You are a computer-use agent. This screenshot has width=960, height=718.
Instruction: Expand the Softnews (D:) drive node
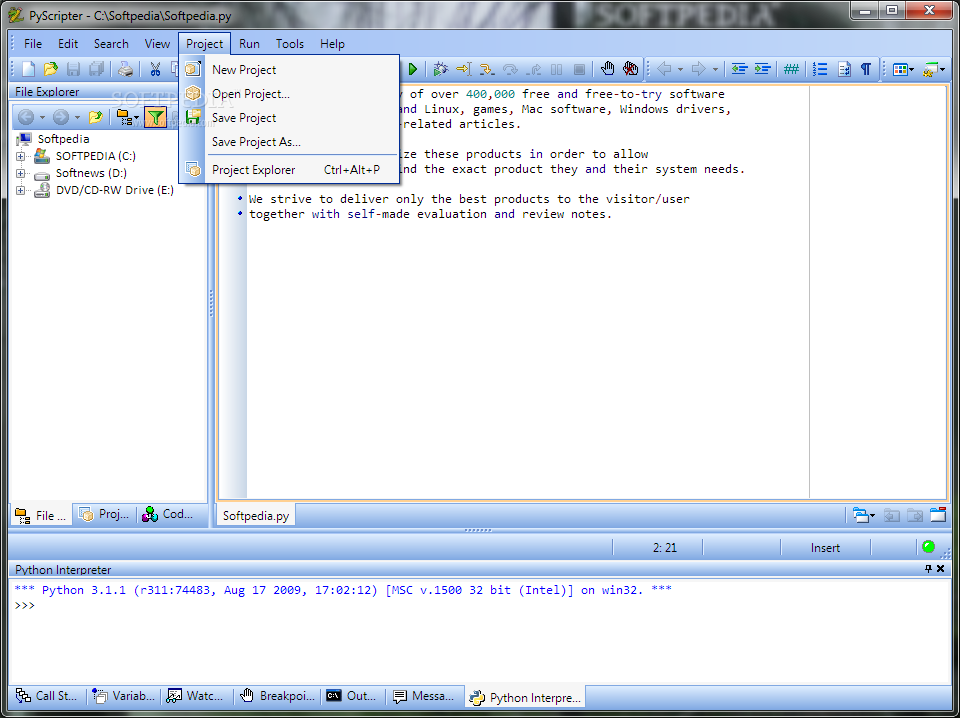point(20,173)
